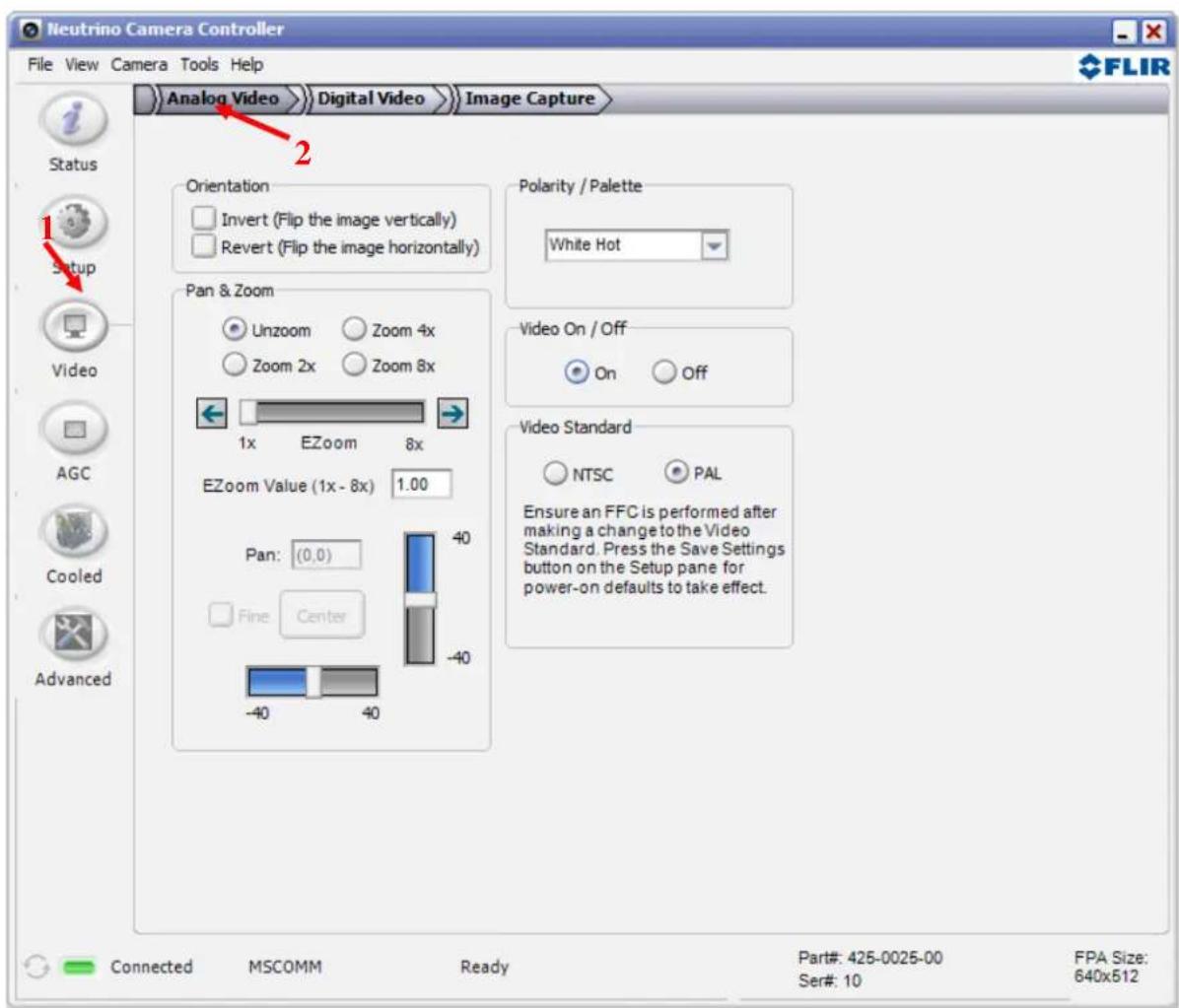Select the Unzoom radio button
1179x1008 pixels.
[x=235, y=329]
